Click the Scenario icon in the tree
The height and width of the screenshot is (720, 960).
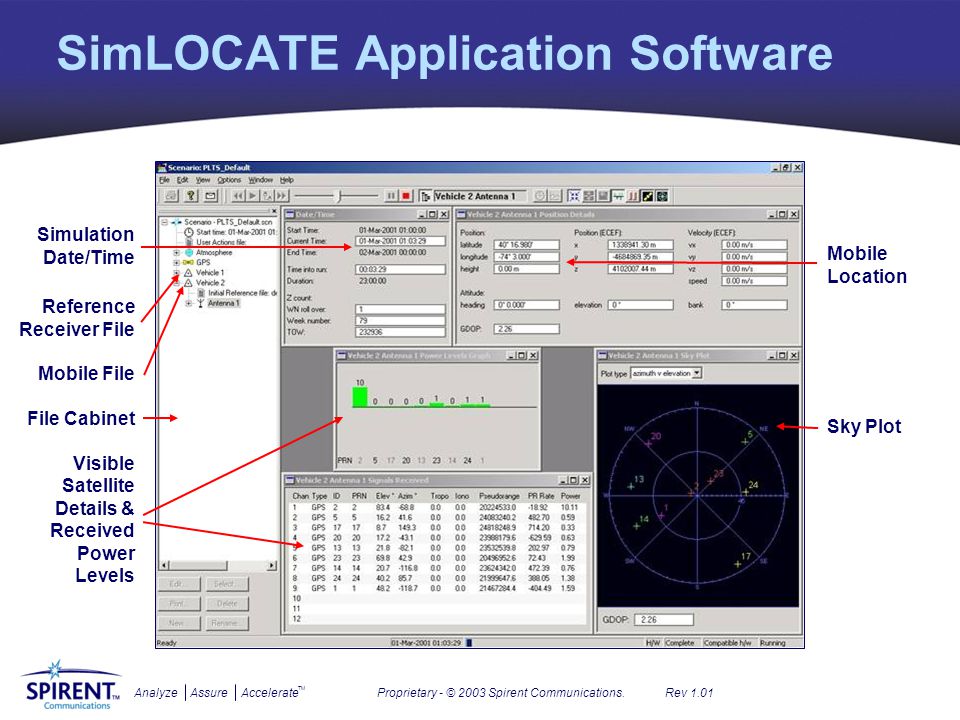[x=176, y=222]
